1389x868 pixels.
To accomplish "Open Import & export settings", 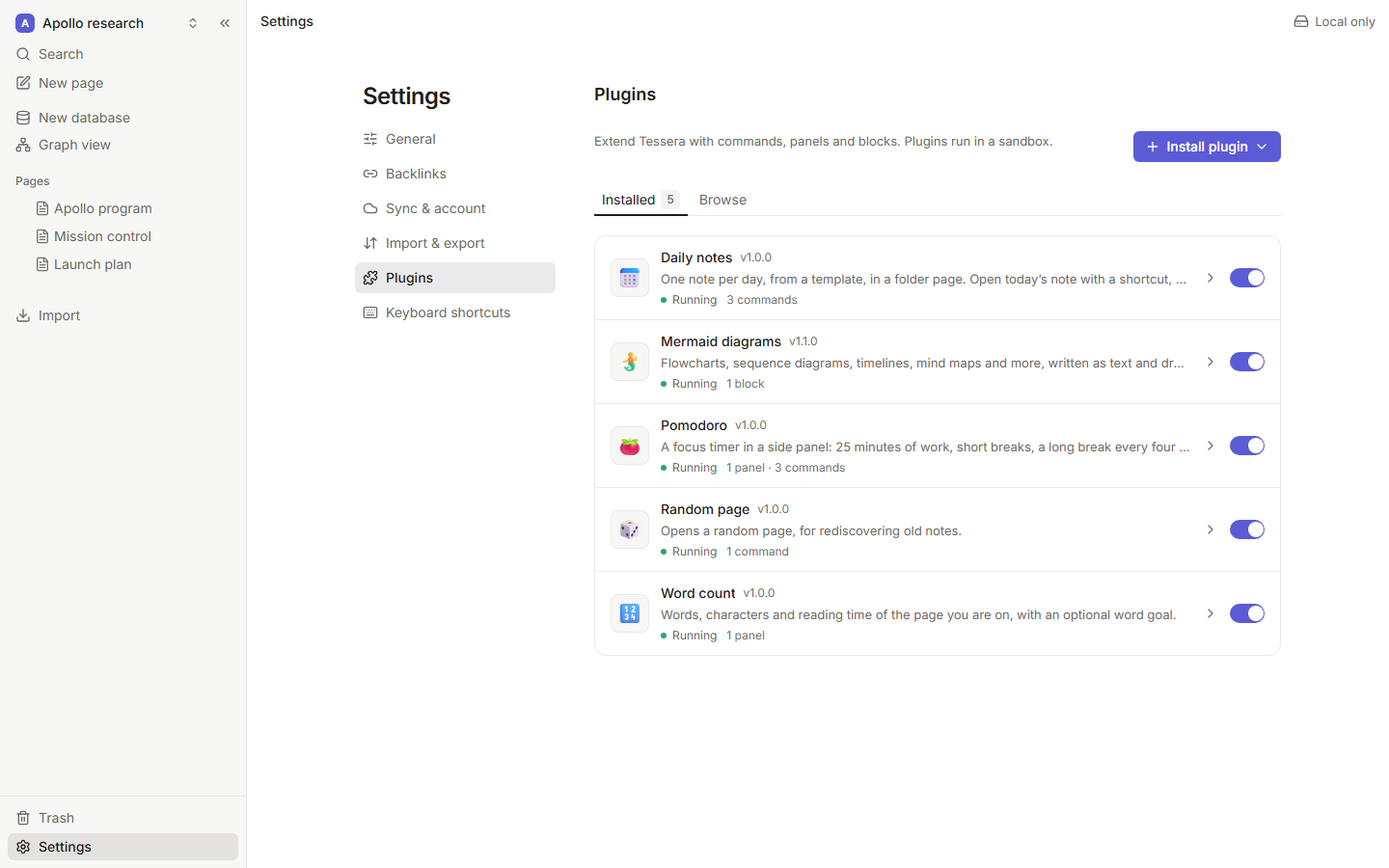I will tap(455, 243).
